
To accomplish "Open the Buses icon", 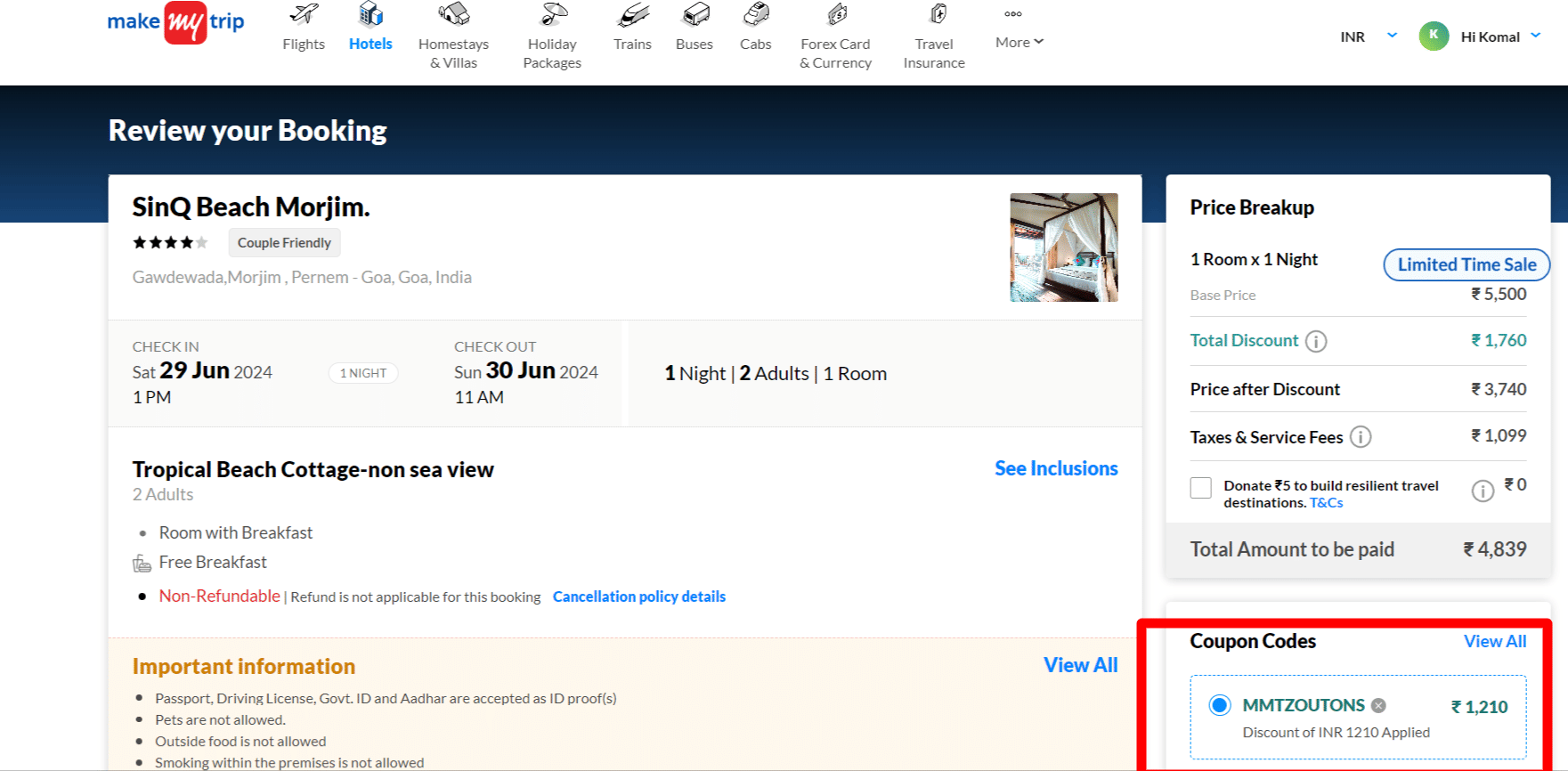I will point(695,15).
